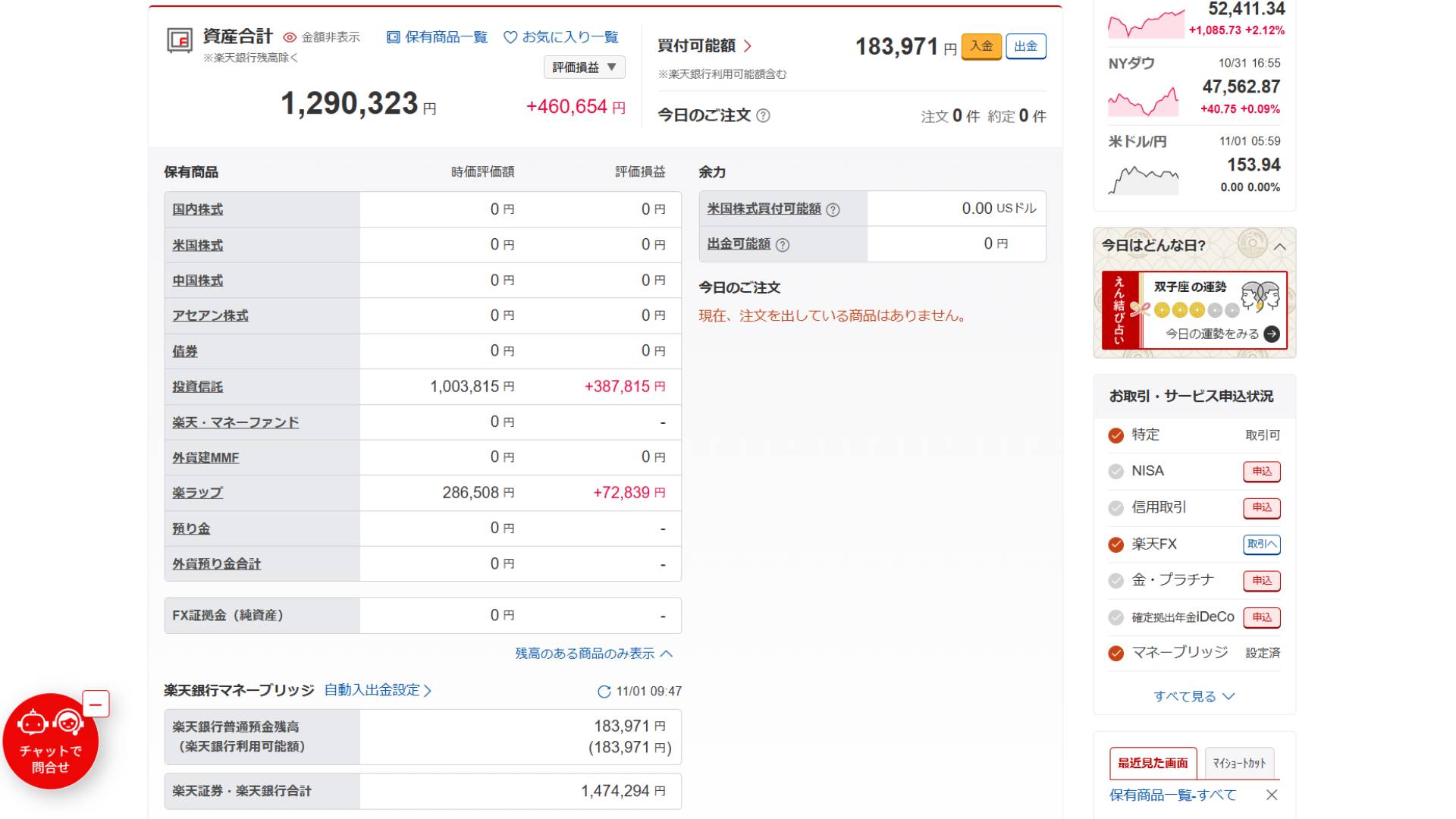Toggle the 金額非表示 eye icon

[290, 37]
